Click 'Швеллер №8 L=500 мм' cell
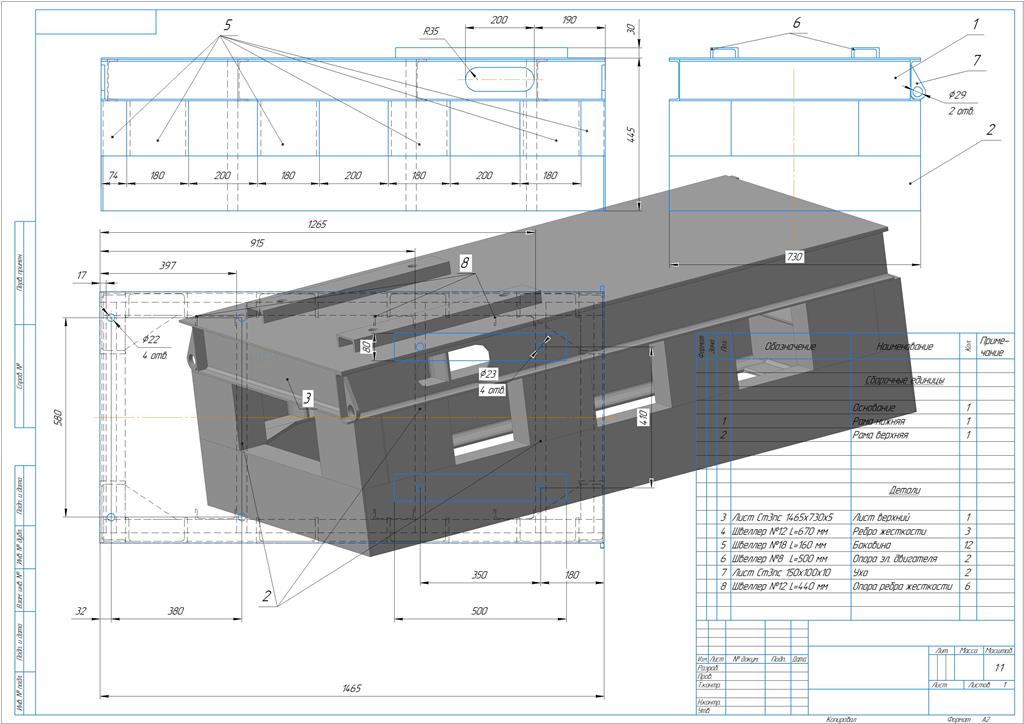The height and width of the screenshot is (724, 1024). [x=779, y=559]
